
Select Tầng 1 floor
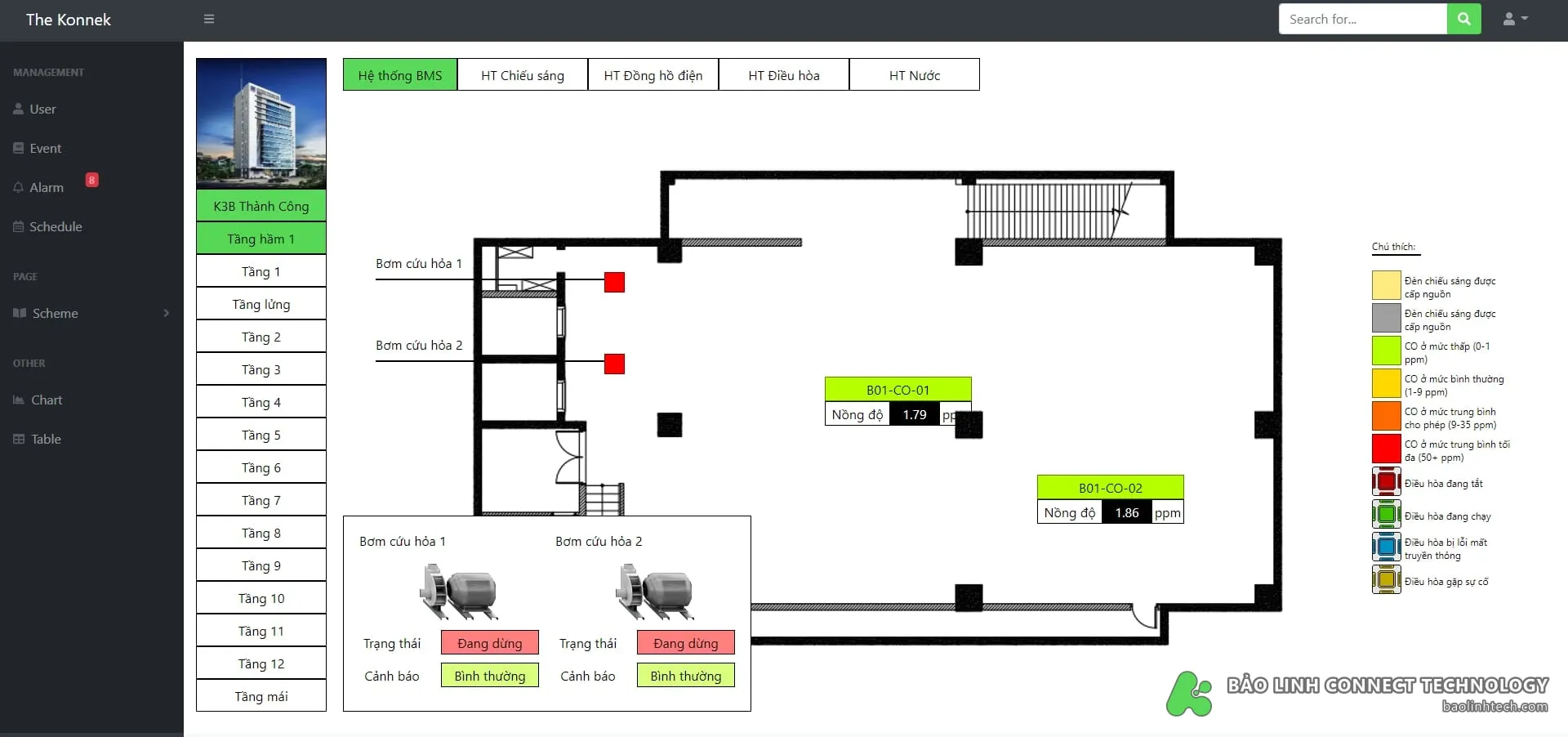[x=261, y=271]
